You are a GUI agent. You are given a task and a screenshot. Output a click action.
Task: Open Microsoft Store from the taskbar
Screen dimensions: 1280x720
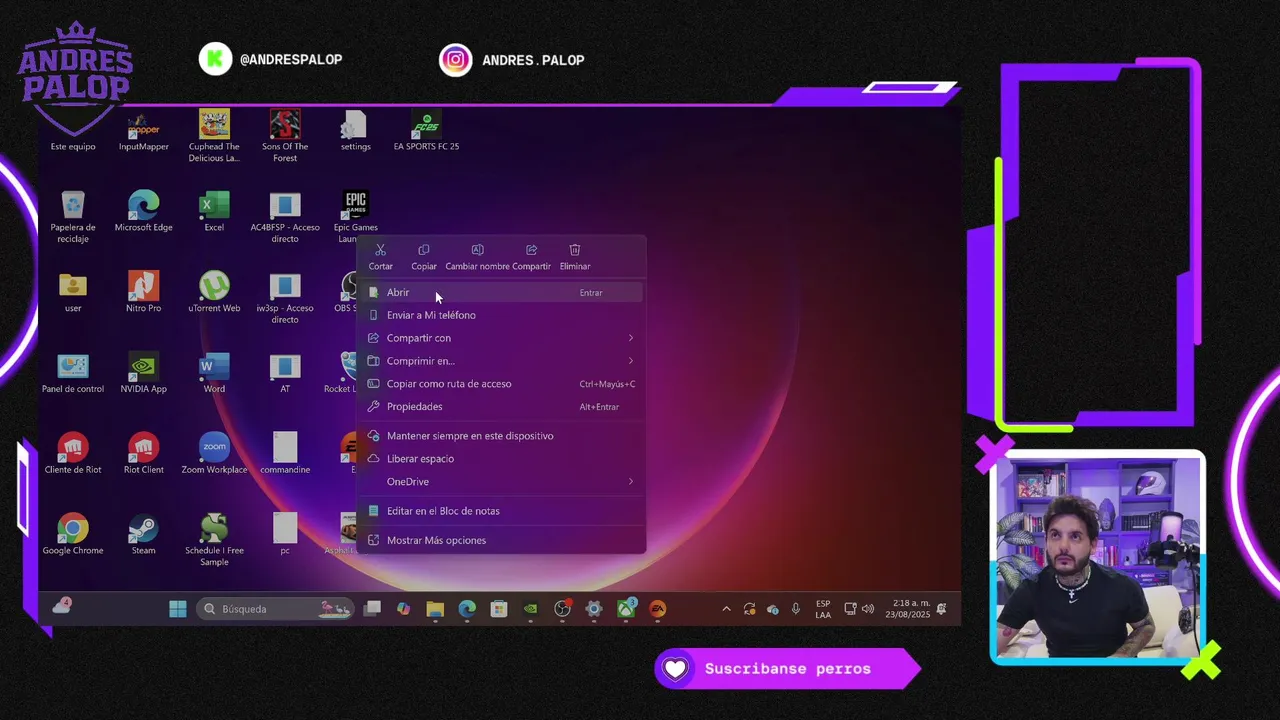[499, 609]
